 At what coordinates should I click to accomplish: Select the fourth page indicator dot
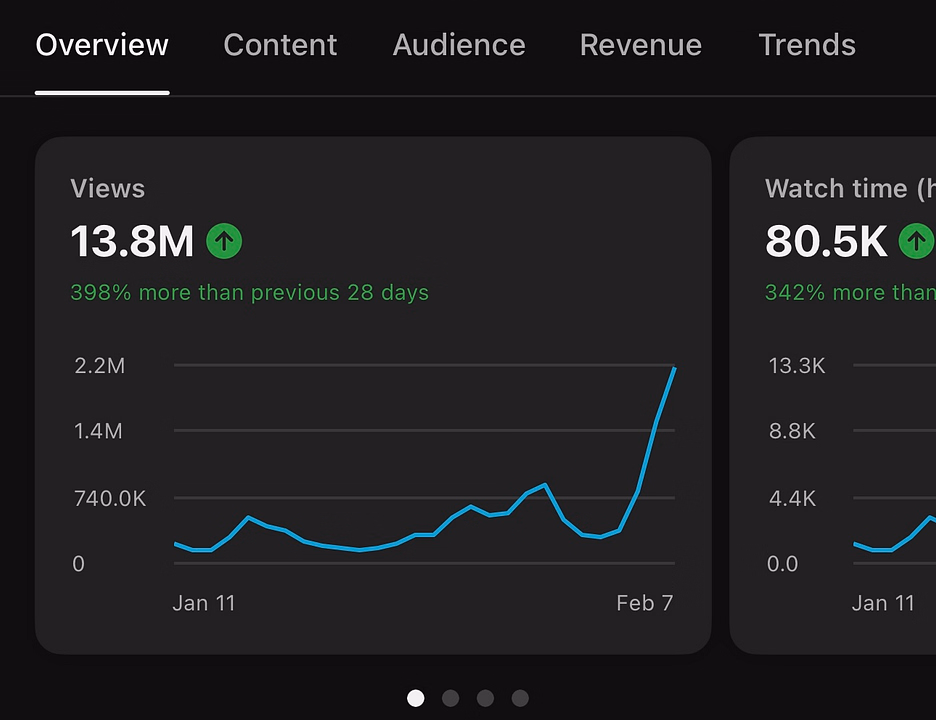point(520,698)
